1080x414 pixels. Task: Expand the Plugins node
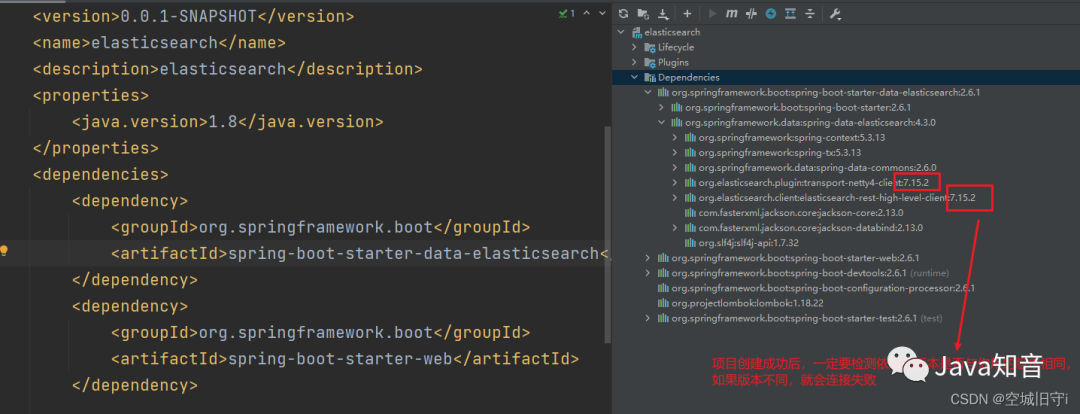tap(635, 63)
